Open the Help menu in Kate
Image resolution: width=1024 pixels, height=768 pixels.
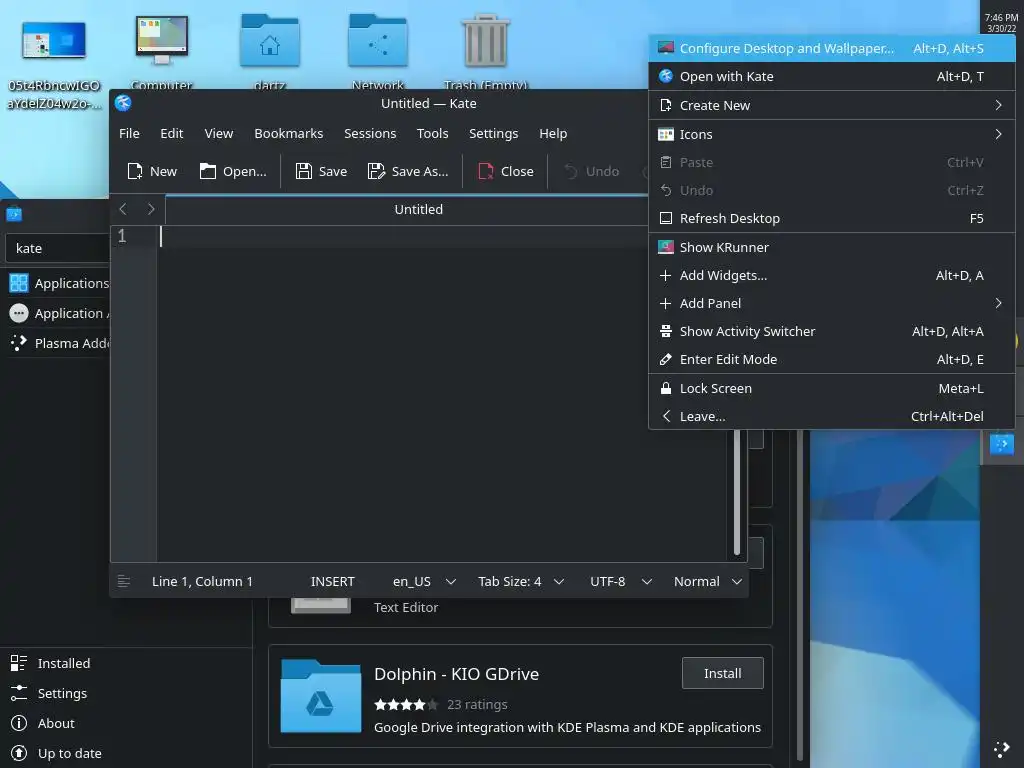click(x=553, y=133)
